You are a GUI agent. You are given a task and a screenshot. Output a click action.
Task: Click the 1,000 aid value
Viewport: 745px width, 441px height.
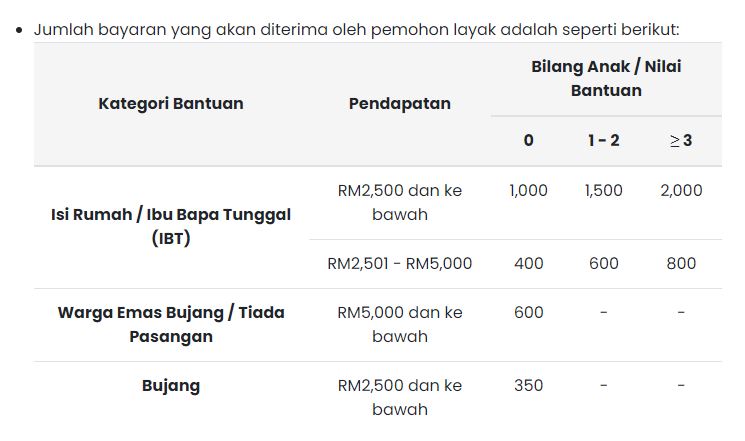(528, 191)
